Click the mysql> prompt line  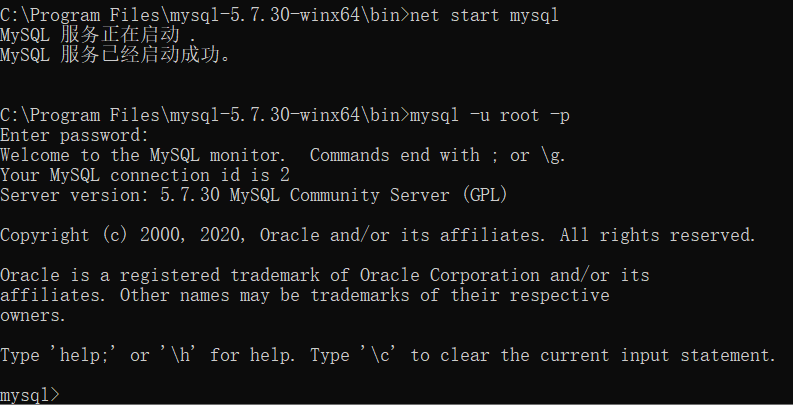click(29, 395)
